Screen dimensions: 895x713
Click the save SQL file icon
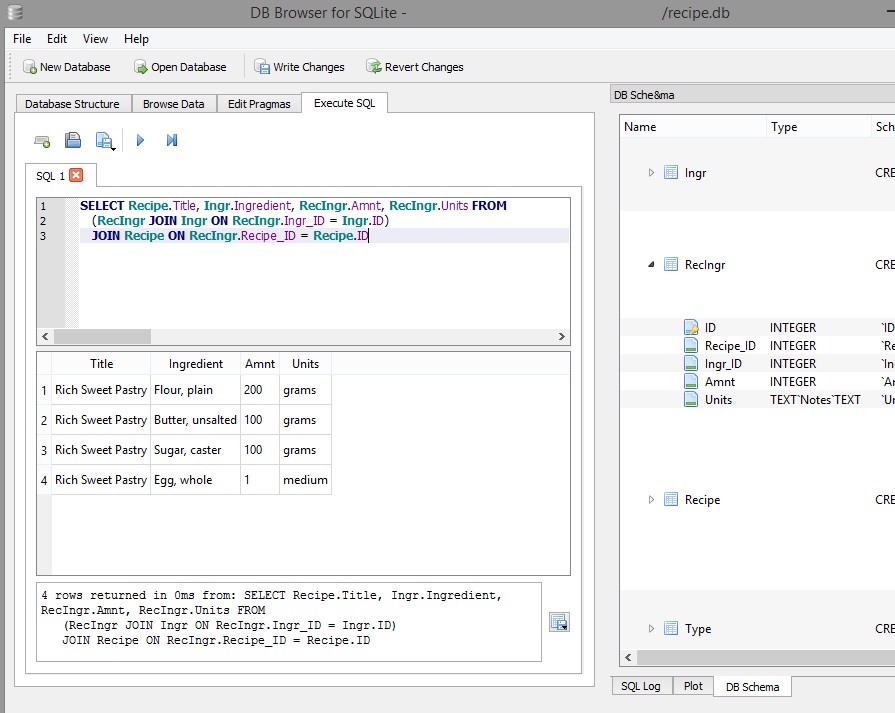(104, 141)
